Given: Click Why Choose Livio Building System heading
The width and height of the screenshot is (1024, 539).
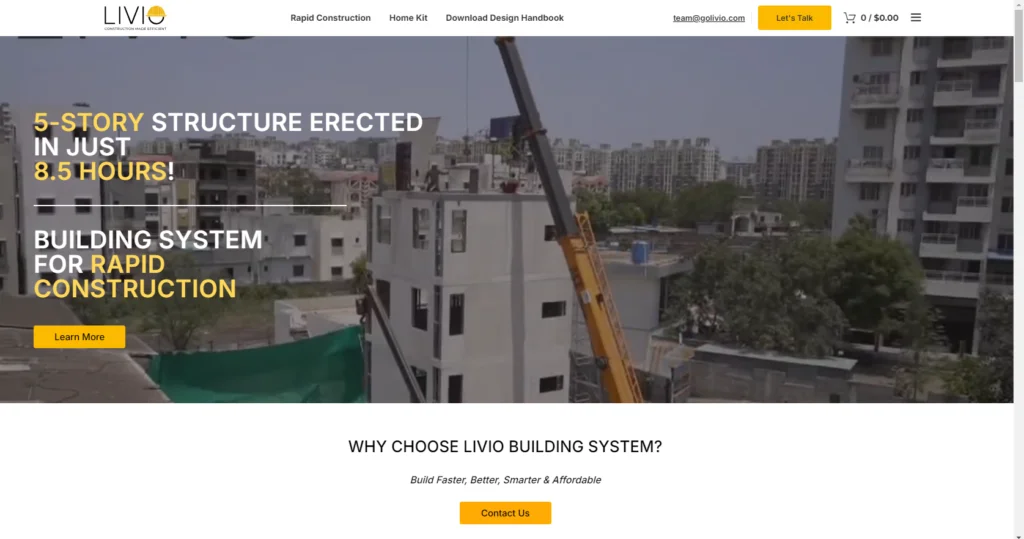Looking at the screenshot, I should pos(505,446).
